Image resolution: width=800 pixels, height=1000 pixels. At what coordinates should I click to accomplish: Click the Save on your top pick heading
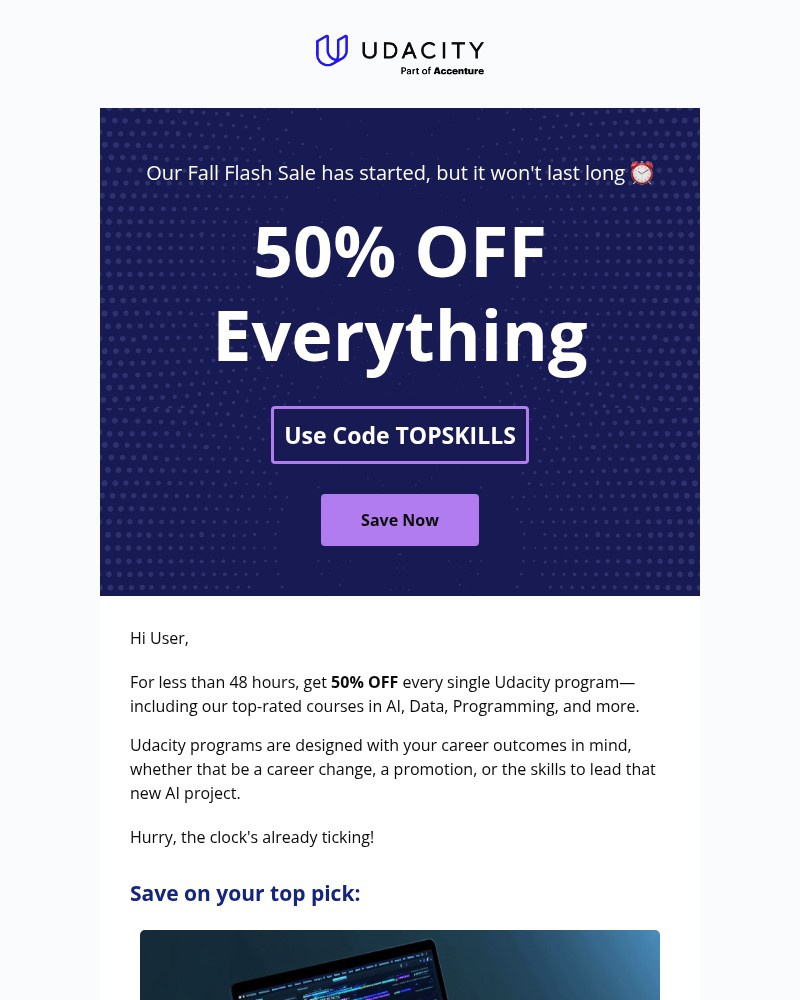(x=245, y=893)
